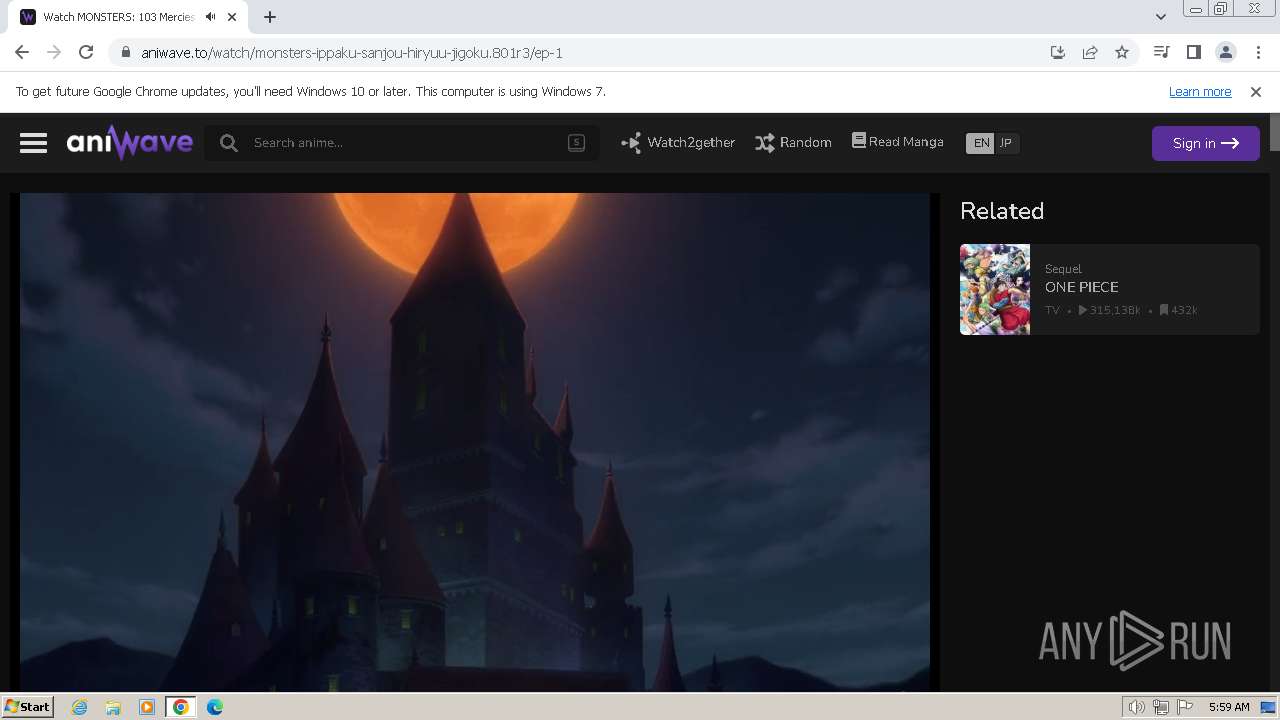The image size is (1280, 720).
Task: Open media controls icon
Action: (1161, 52)
